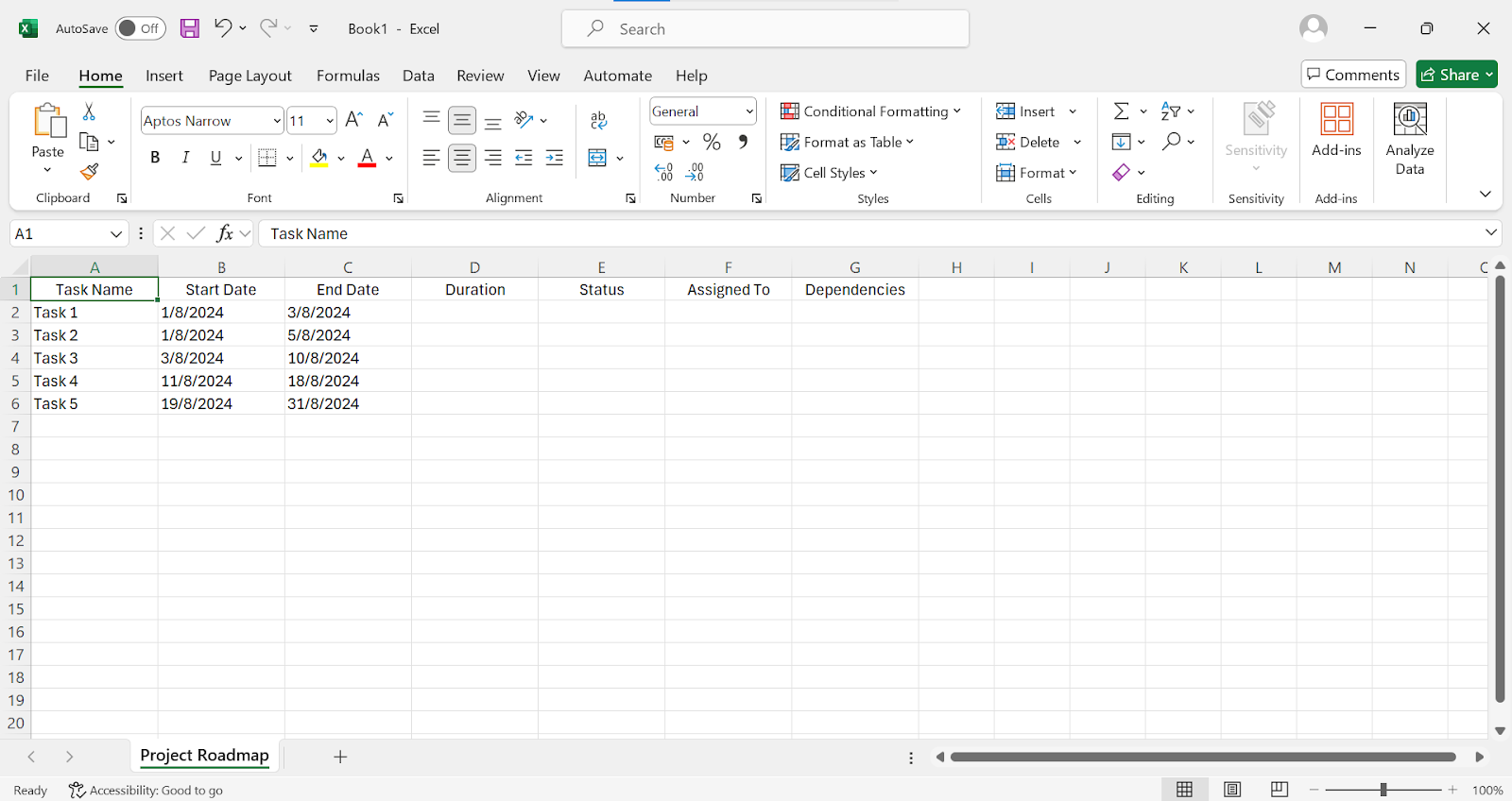Toggle the AutoSave switch
Image resolution: width=1512 pixels, height=801 pixels.
click(140, 28)
